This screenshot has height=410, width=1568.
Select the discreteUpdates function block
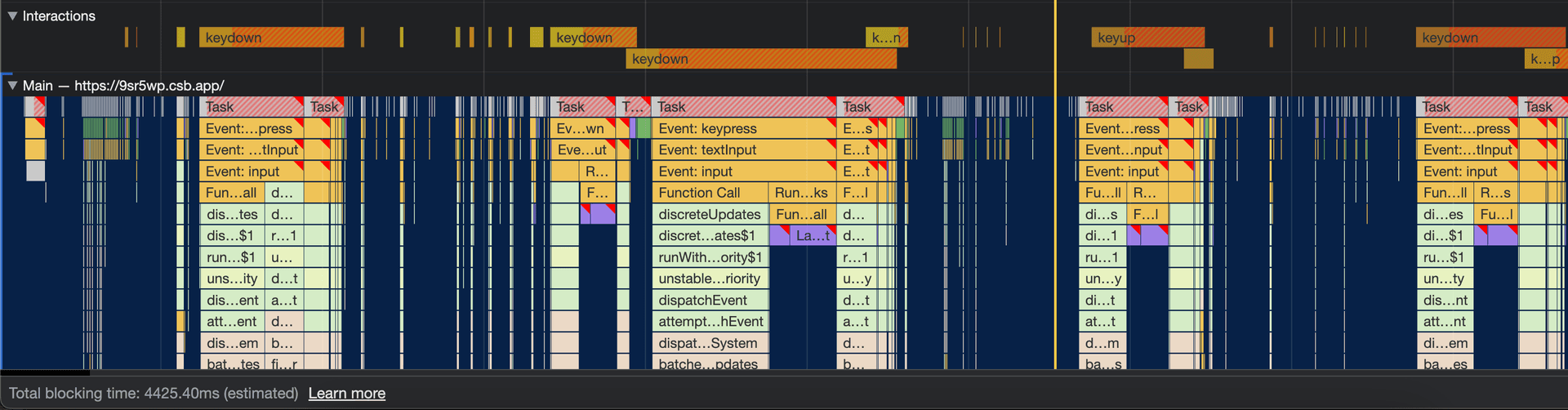[709, 214]
